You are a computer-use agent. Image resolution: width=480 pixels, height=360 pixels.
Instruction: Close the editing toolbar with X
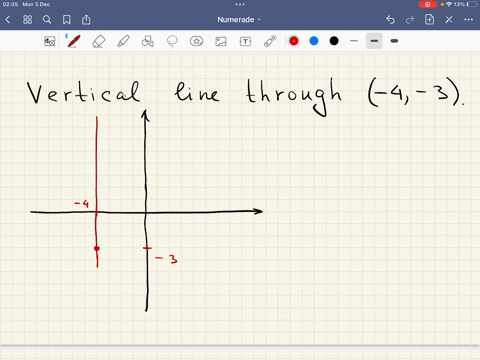coord(449,20)
